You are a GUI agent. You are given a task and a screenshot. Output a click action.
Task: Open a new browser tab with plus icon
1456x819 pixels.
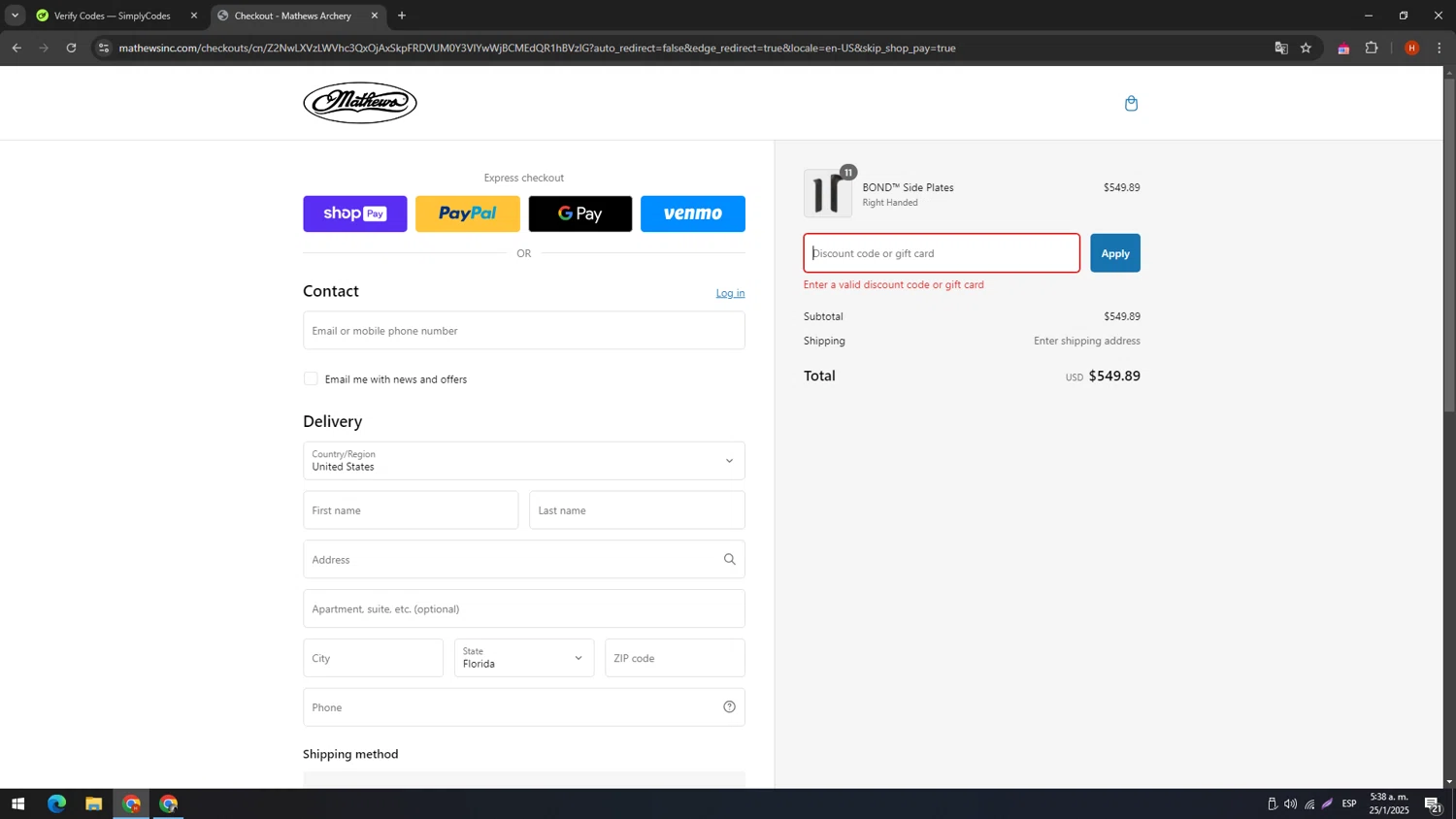point(402,16)
